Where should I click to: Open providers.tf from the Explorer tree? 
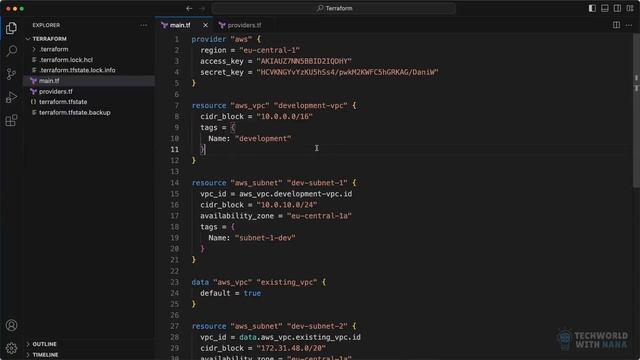(56, 91)
